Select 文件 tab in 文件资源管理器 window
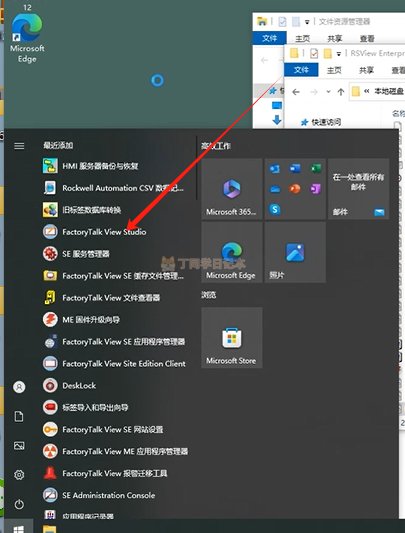405x533 pixels. 269,38
